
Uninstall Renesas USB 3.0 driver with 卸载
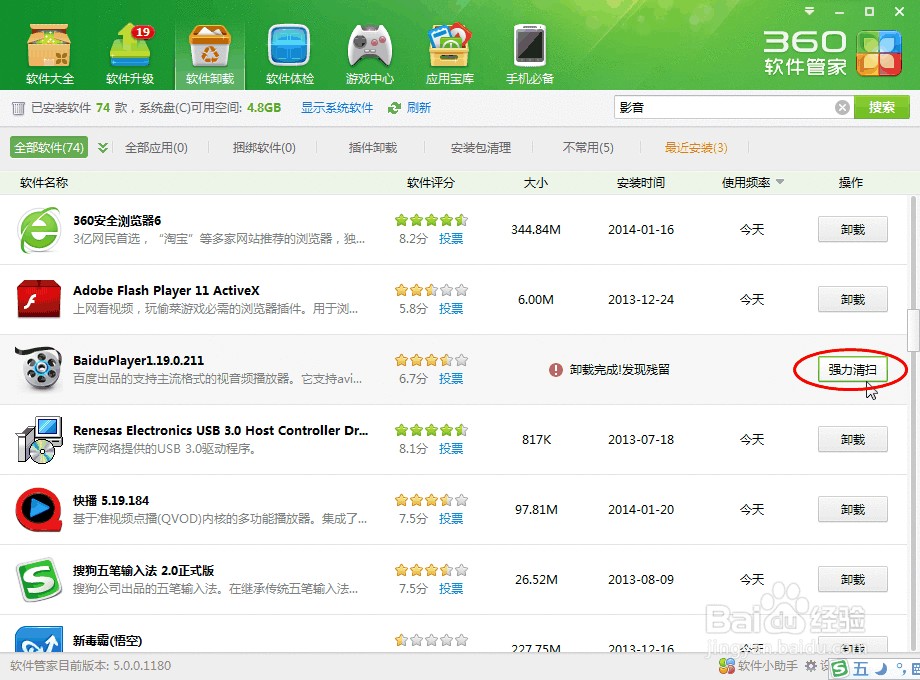pos(853,439)
